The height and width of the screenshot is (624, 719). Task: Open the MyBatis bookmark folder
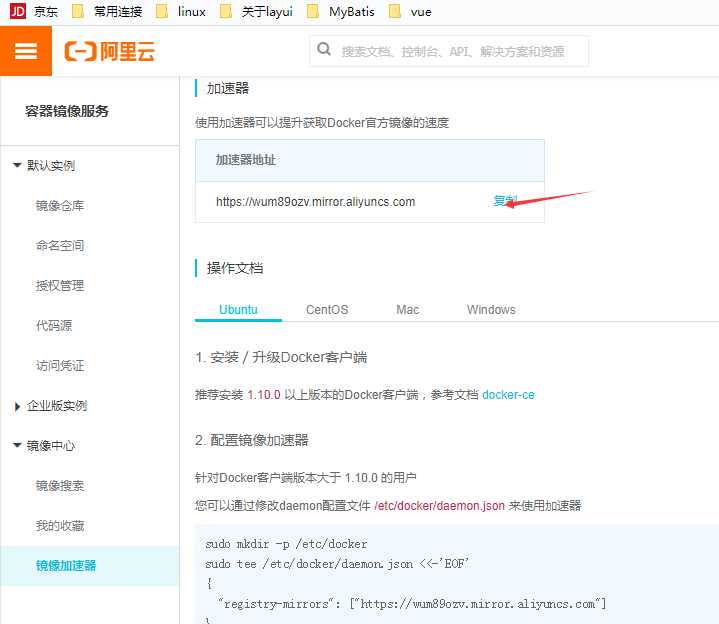(340, 11)
